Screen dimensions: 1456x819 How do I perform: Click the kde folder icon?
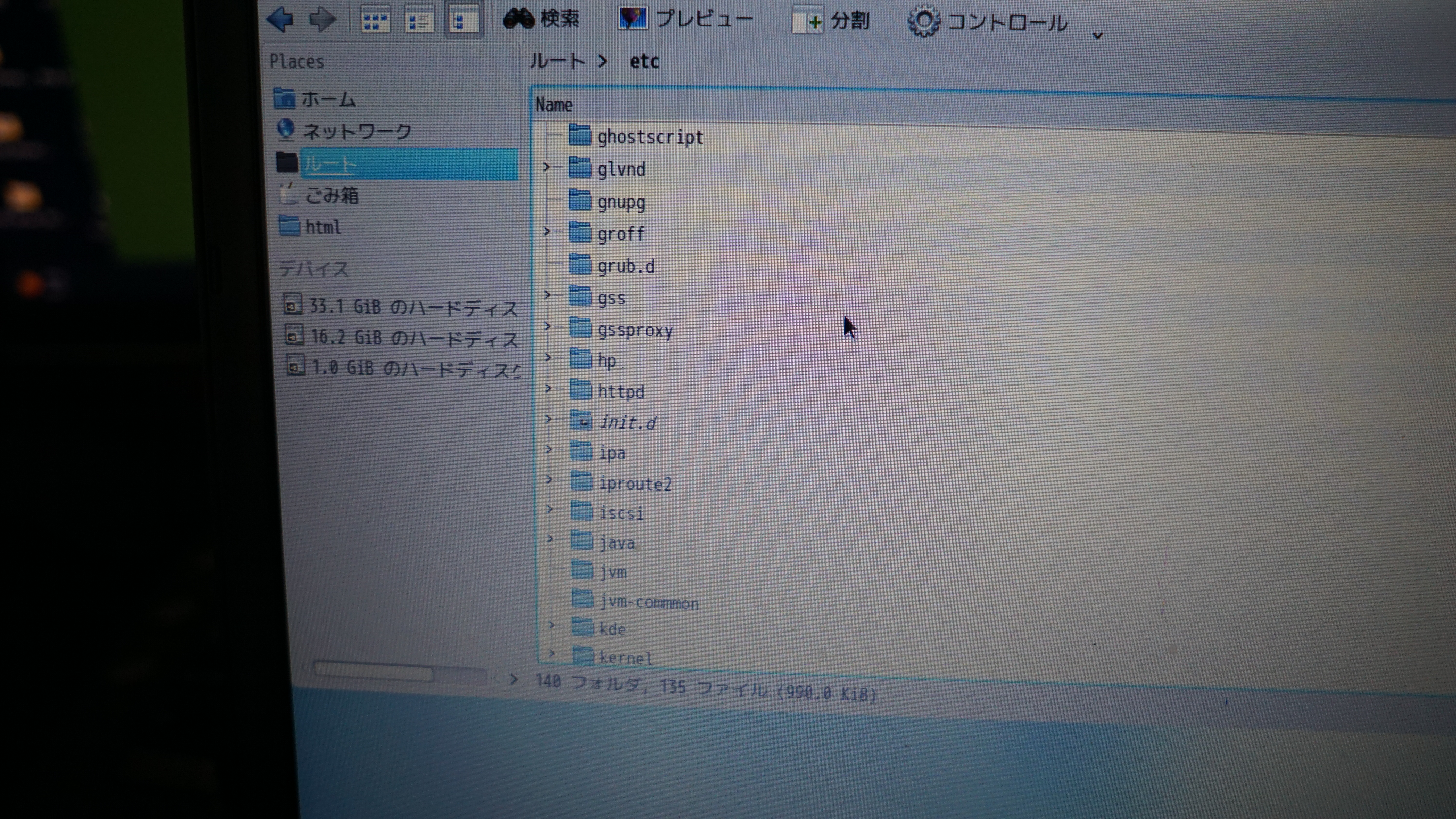[x=583, y=627]
